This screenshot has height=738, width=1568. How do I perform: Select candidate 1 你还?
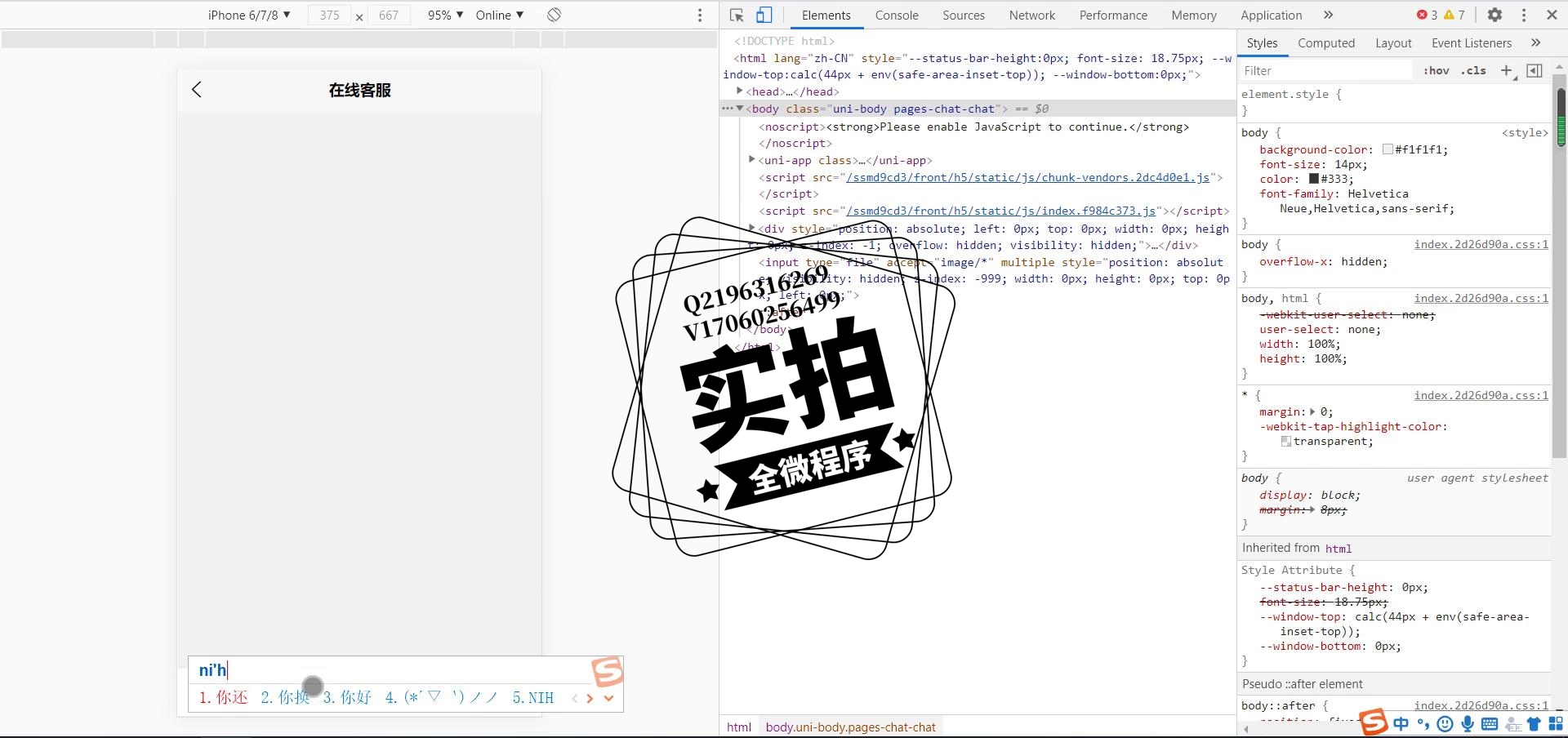223,697
